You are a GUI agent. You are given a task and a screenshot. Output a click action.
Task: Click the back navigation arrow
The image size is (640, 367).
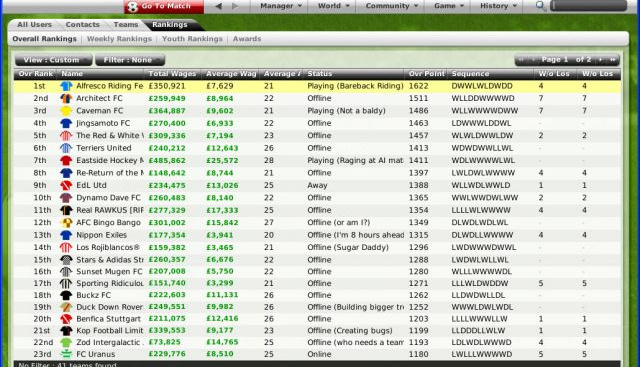tap(219, 6)
